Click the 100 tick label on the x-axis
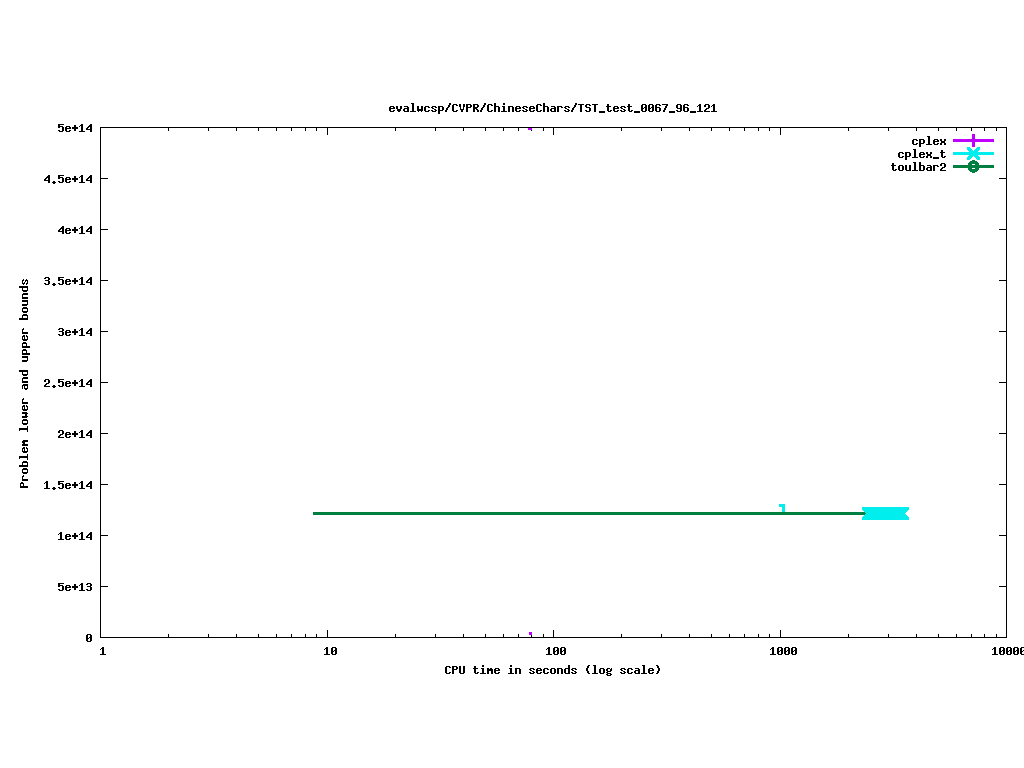This screenshot has width=1024, height=768. point(554,652)
